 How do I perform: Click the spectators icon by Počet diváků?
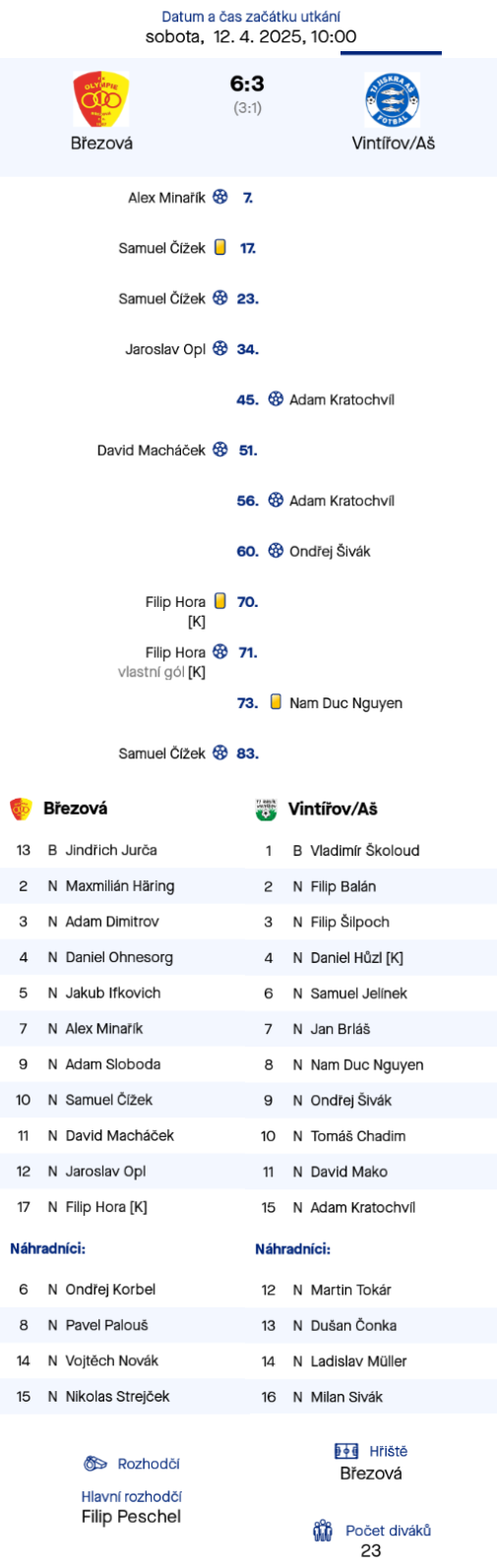323,1531
